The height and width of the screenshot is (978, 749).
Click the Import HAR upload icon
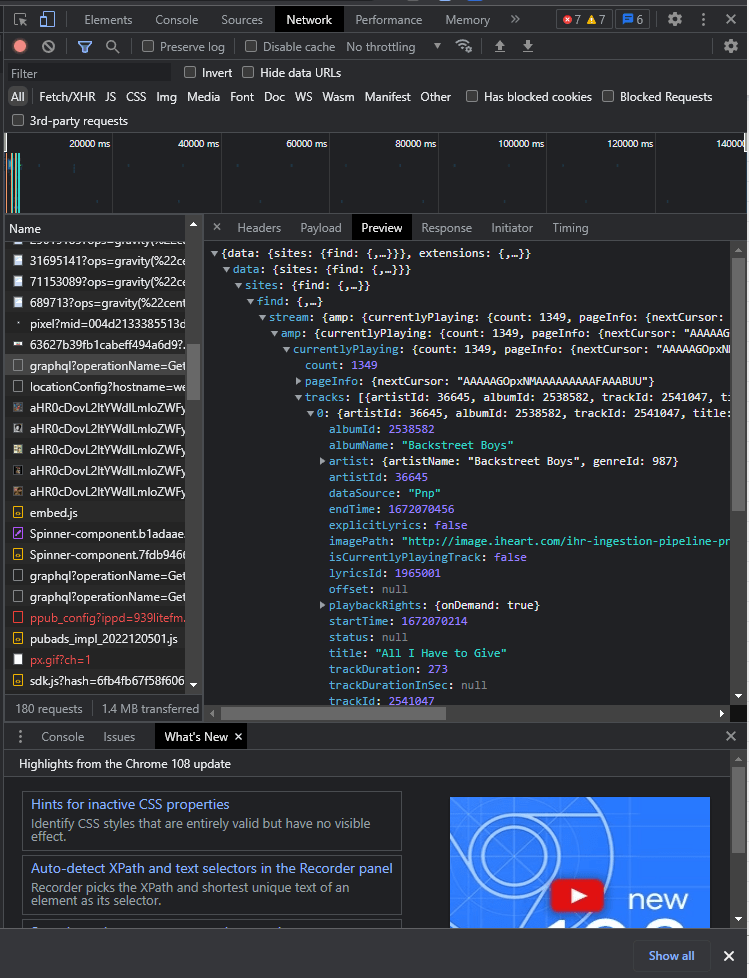(500, 46)
